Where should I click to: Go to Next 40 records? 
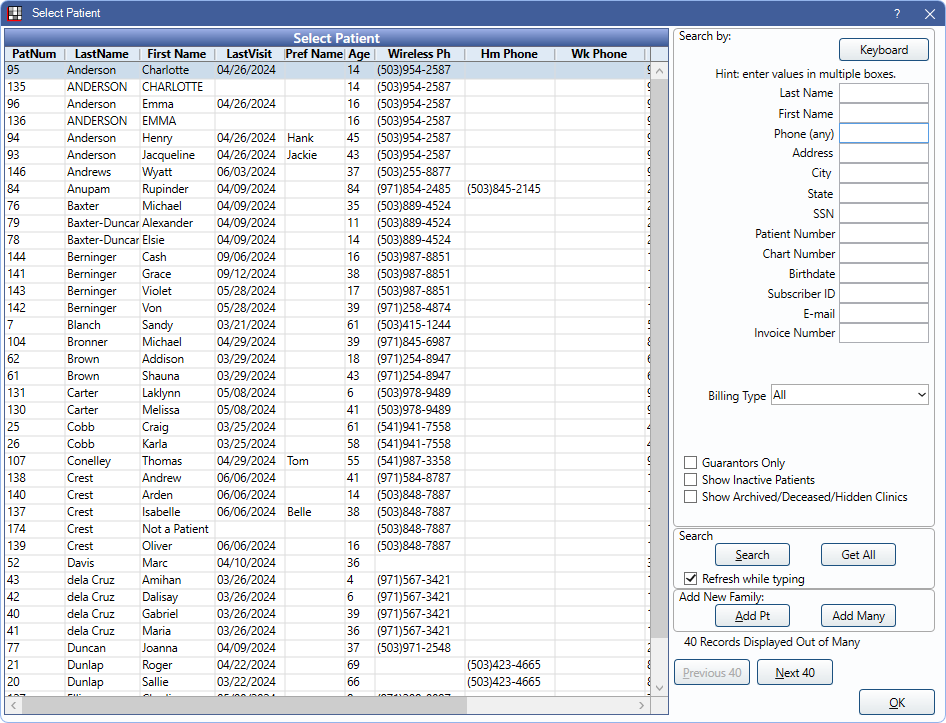794,673
